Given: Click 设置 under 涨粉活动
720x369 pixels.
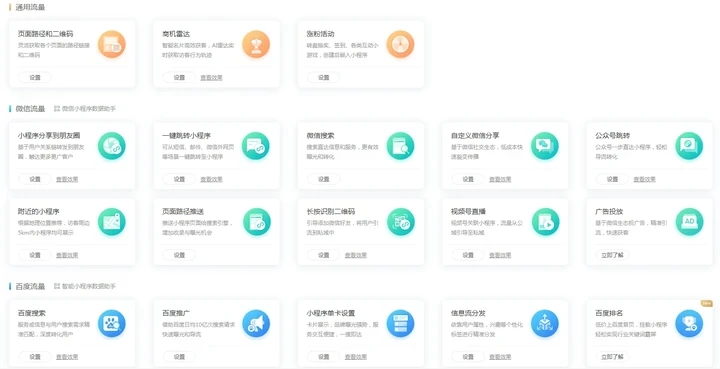Looking at the screenshot, I should (324, 78).
